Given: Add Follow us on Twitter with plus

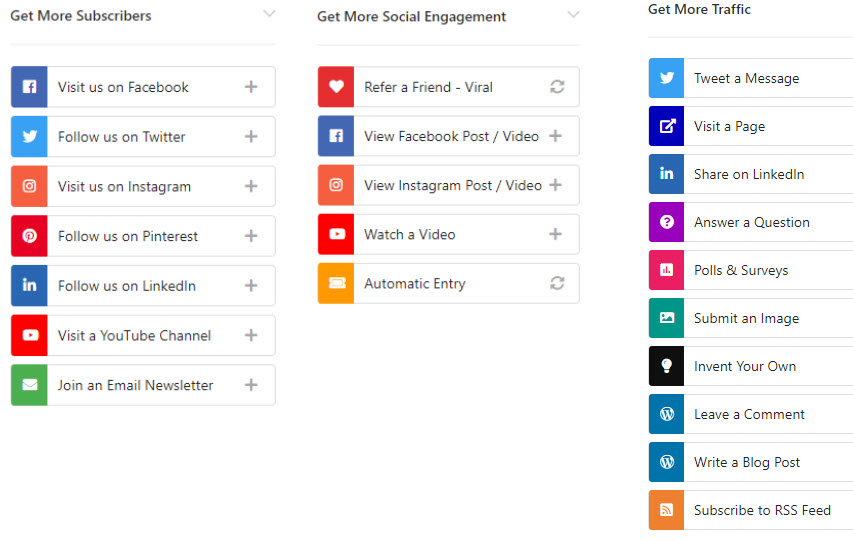Looking at the screenshot, I should click(x=251, y=136).
